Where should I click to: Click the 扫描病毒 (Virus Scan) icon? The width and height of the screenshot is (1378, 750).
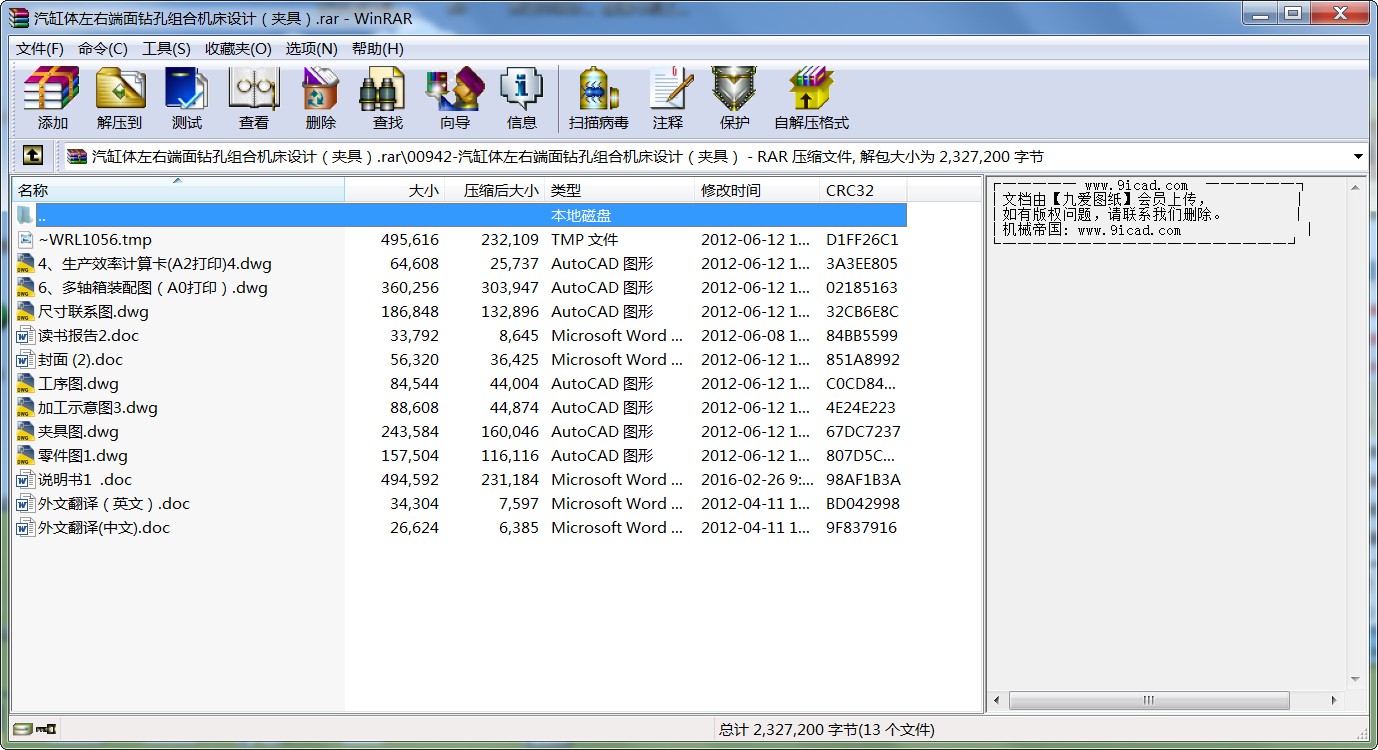pyautogui.click(x=598, y=98)
